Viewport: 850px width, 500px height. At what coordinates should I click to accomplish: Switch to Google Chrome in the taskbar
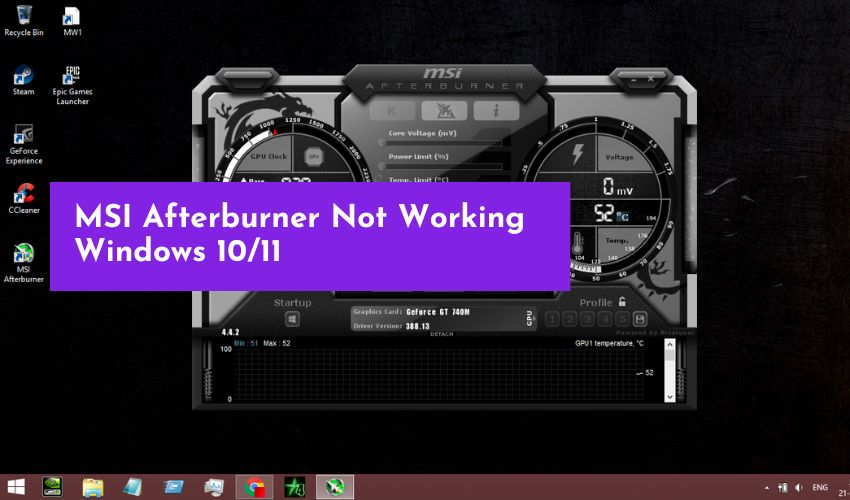click(254, 487)
